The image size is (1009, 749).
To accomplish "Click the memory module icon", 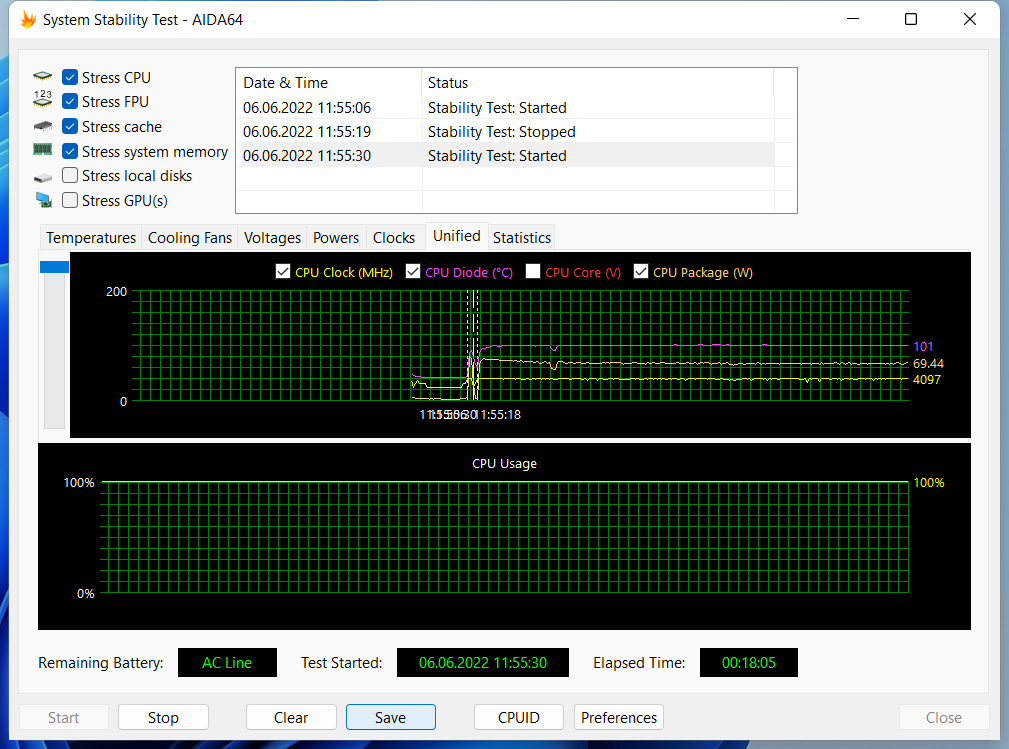I will pyautogui.click(x=42, y=150).
